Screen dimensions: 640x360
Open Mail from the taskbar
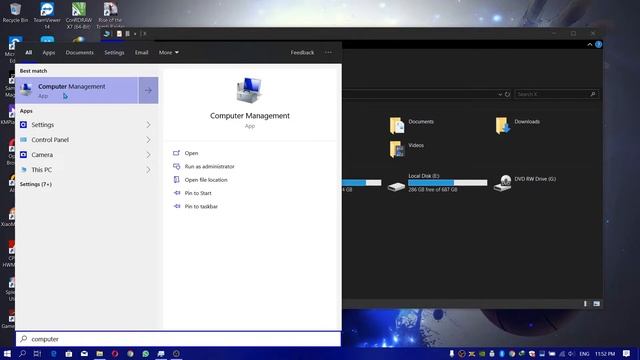tap(84, 353)
